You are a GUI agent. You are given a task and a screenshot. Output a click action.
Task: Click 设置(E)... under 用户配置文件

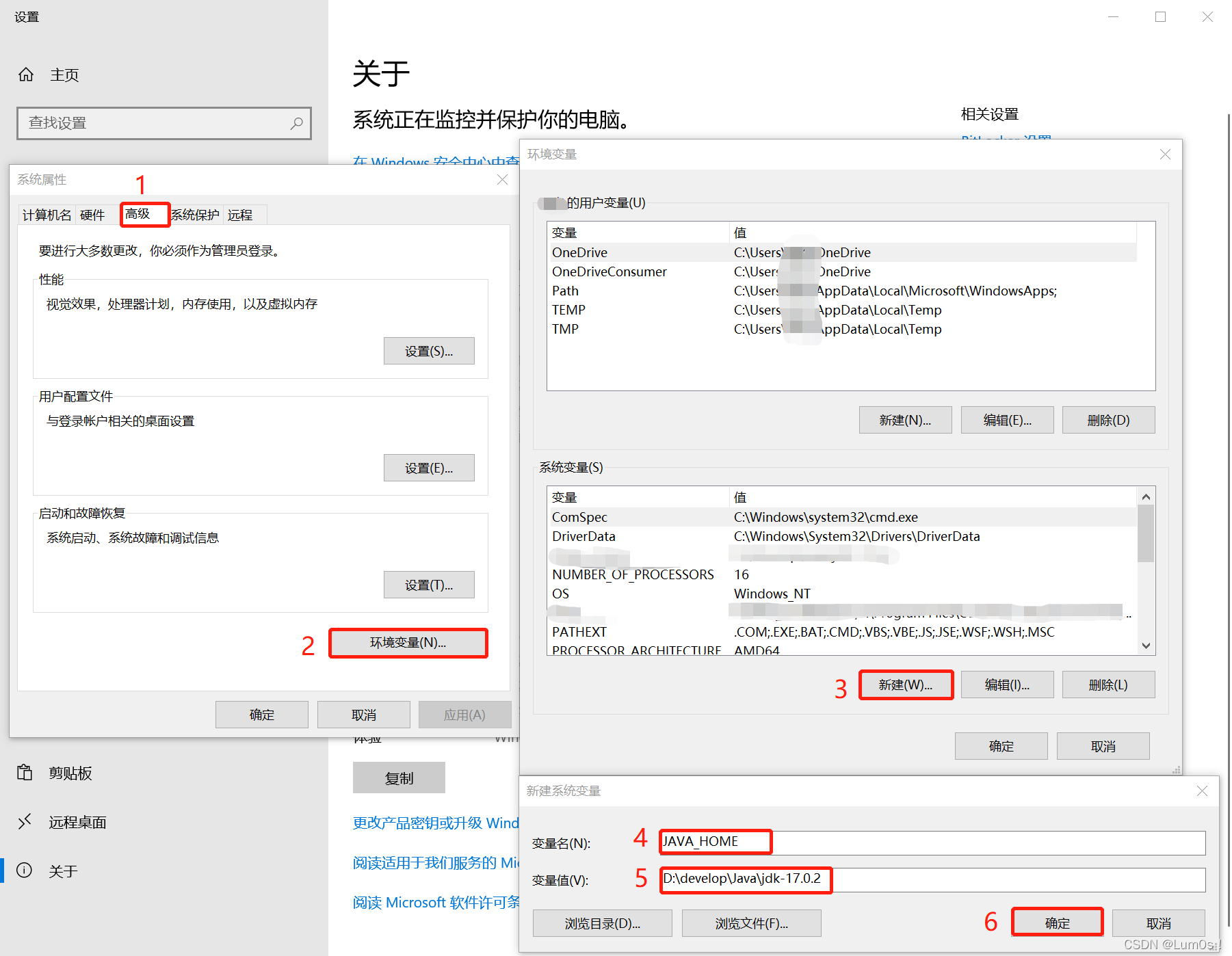click(x=429, y=468)
